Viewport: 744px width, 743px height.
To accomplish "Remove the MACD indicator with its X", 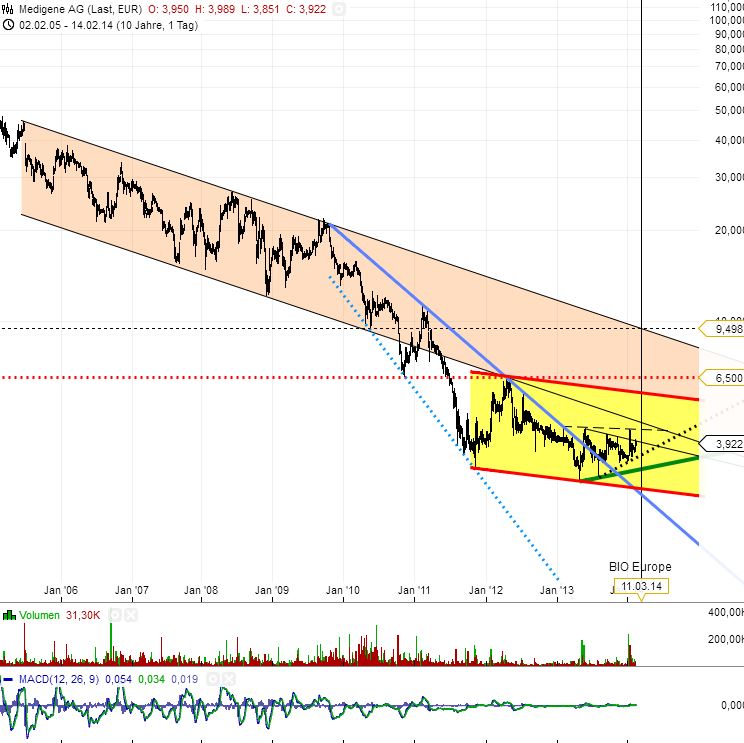I will coord(229,679).
